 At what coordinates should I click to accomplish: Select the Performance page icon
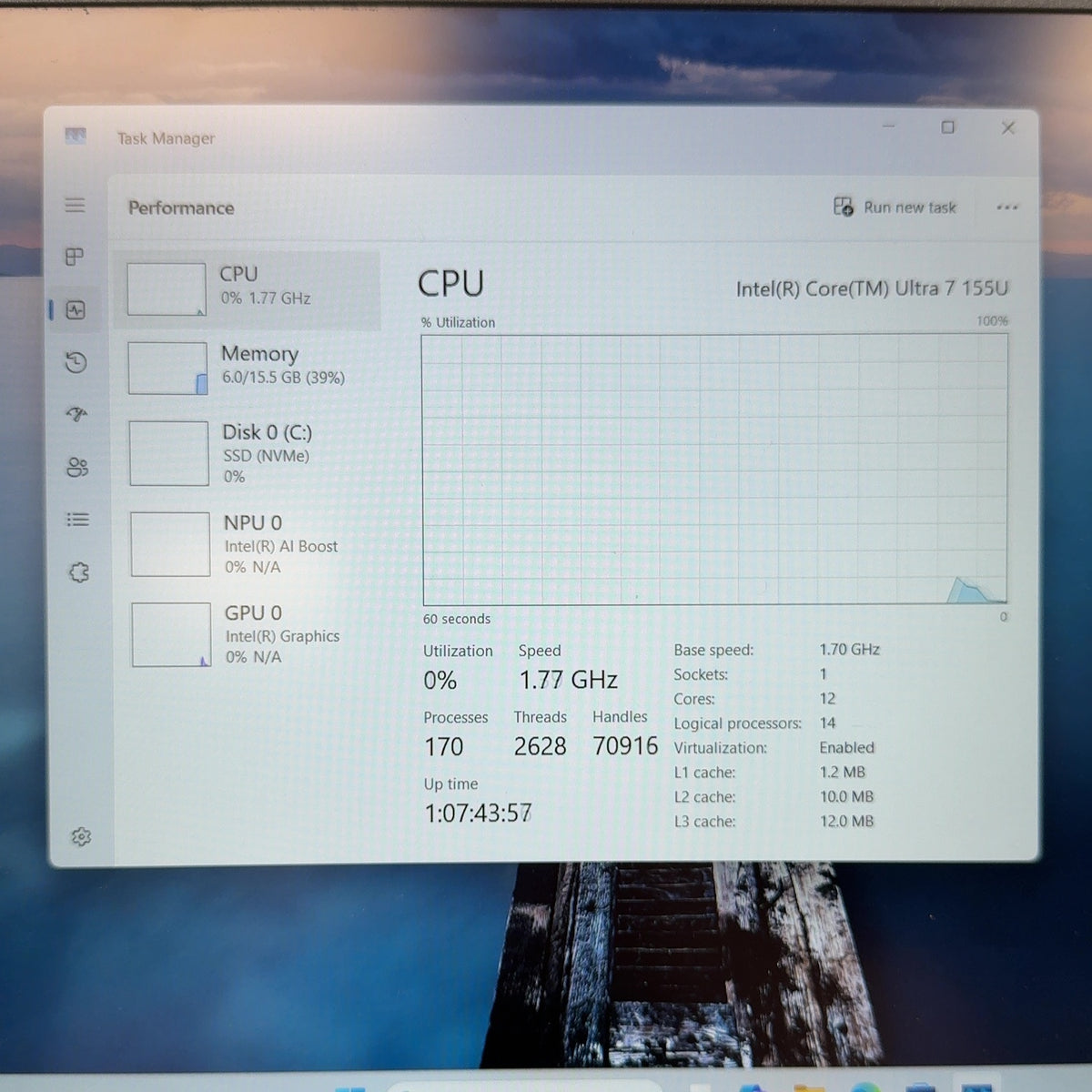[76, 310]
